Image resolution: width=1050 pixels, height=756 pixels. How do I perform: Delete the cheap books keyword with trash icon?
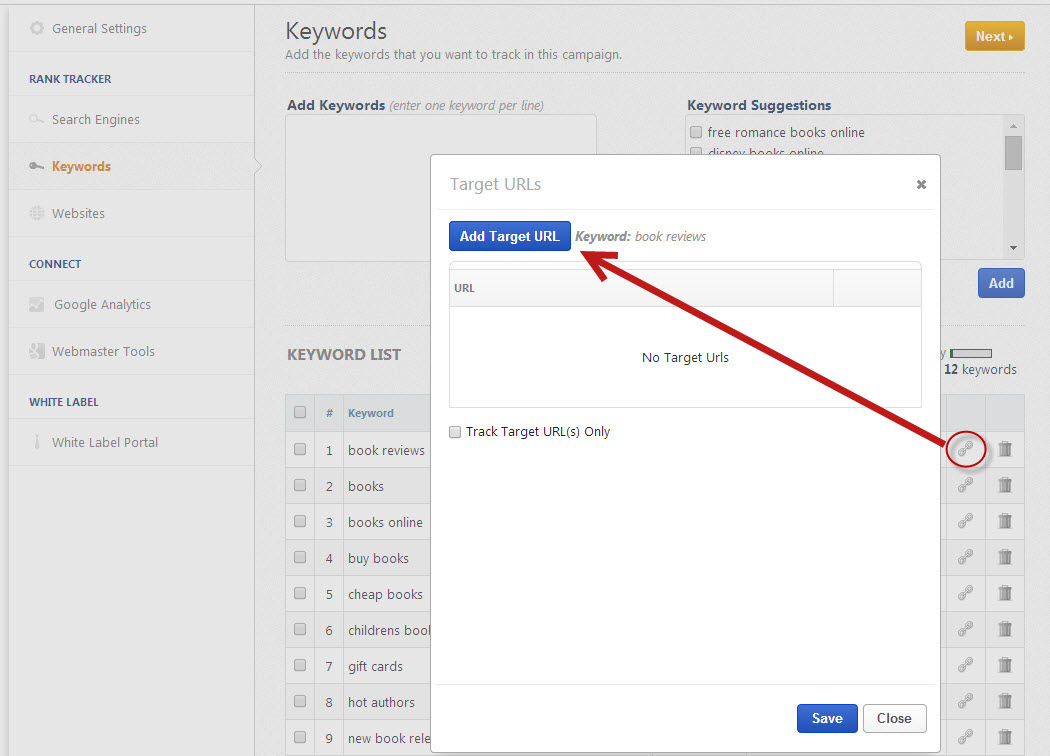(1005, 593)
